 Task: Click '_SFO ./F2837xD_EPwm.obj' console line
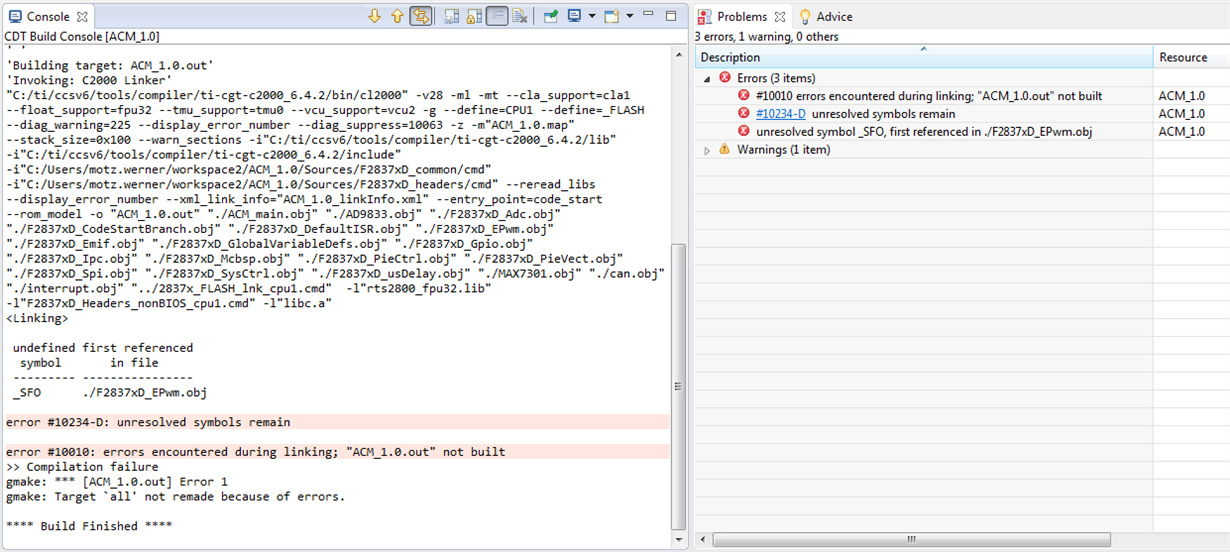[x=110, y=393]
